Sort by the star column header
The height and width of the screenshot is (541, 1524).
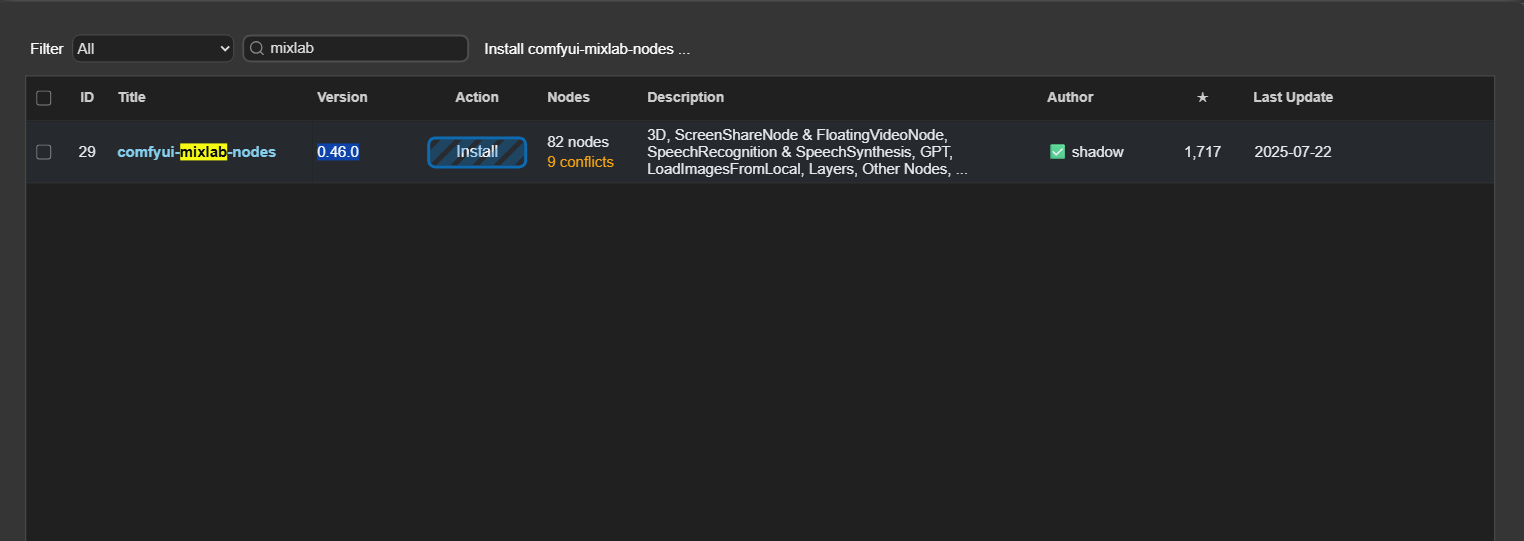click(1202, 98)
